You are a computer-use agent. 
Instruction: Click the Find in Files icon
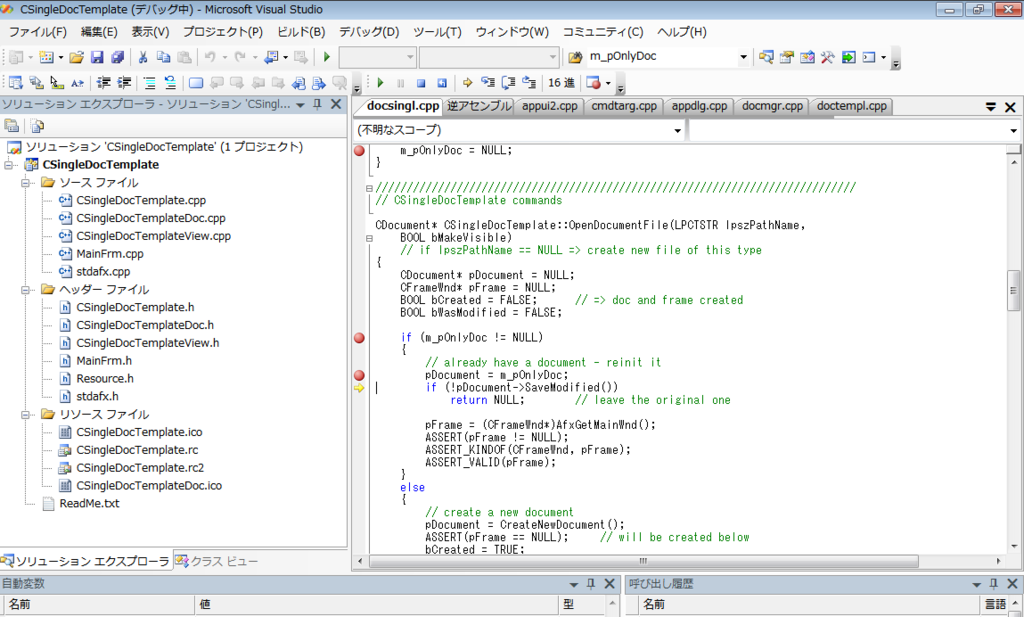point(575,57)
